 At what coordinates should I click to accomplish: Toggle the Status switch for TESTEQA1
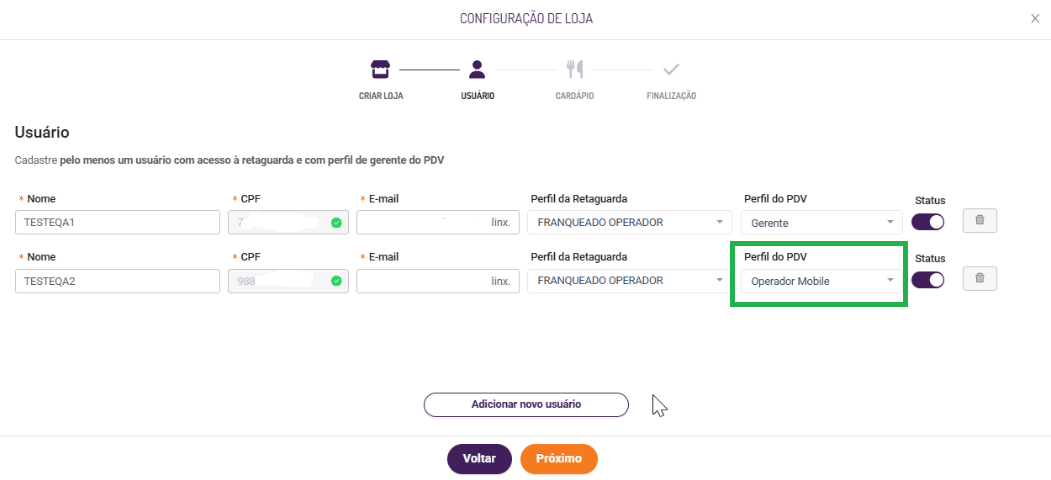(928, 221)
